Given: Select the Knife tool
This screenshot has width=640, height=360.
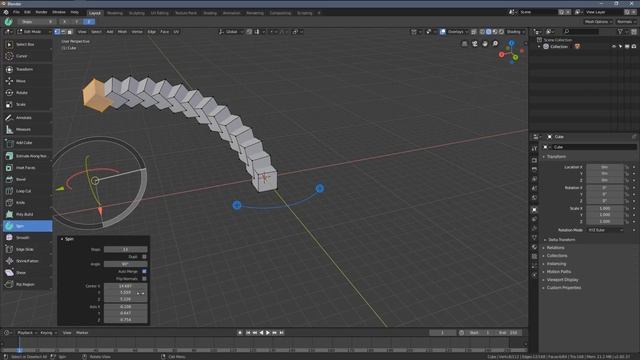Looking at the screenshot, I should coord(27,202).
